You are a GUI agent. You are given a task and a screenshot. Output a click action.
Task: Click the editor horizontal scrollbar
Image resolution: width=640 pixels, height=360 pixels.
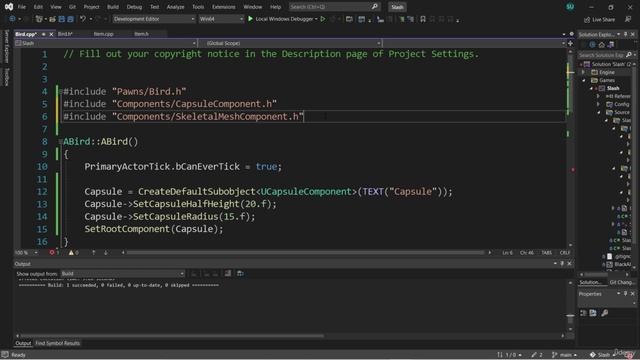(305, 253)
